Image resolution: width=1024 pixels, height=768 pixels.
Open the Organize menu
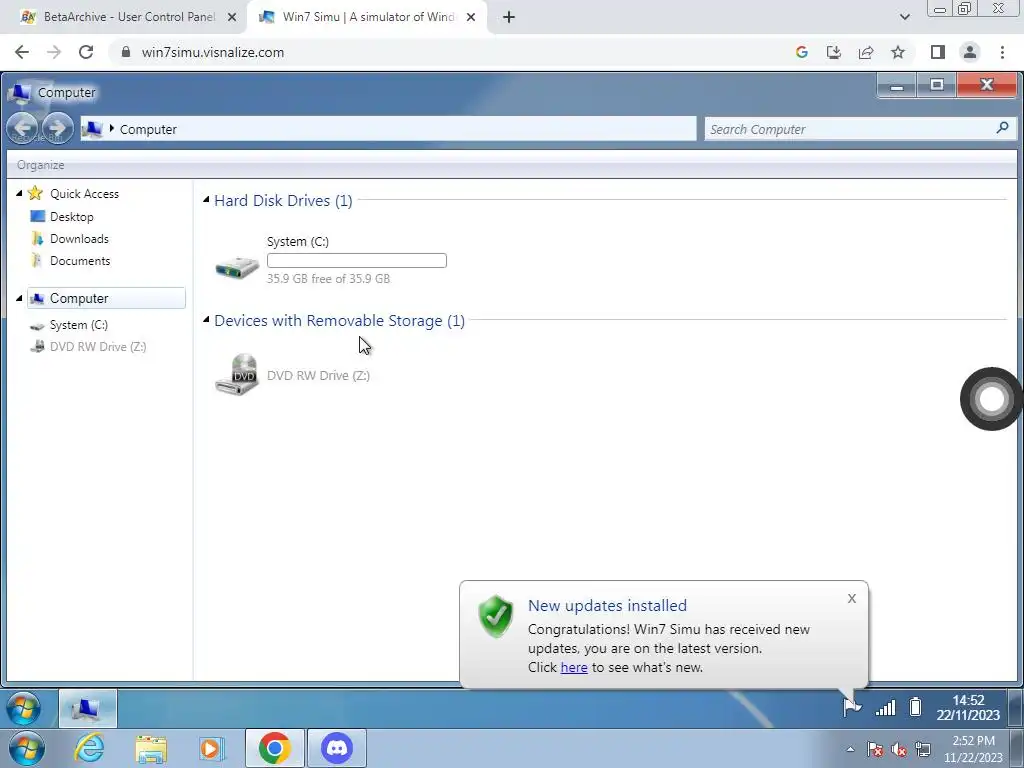(40, 165)
